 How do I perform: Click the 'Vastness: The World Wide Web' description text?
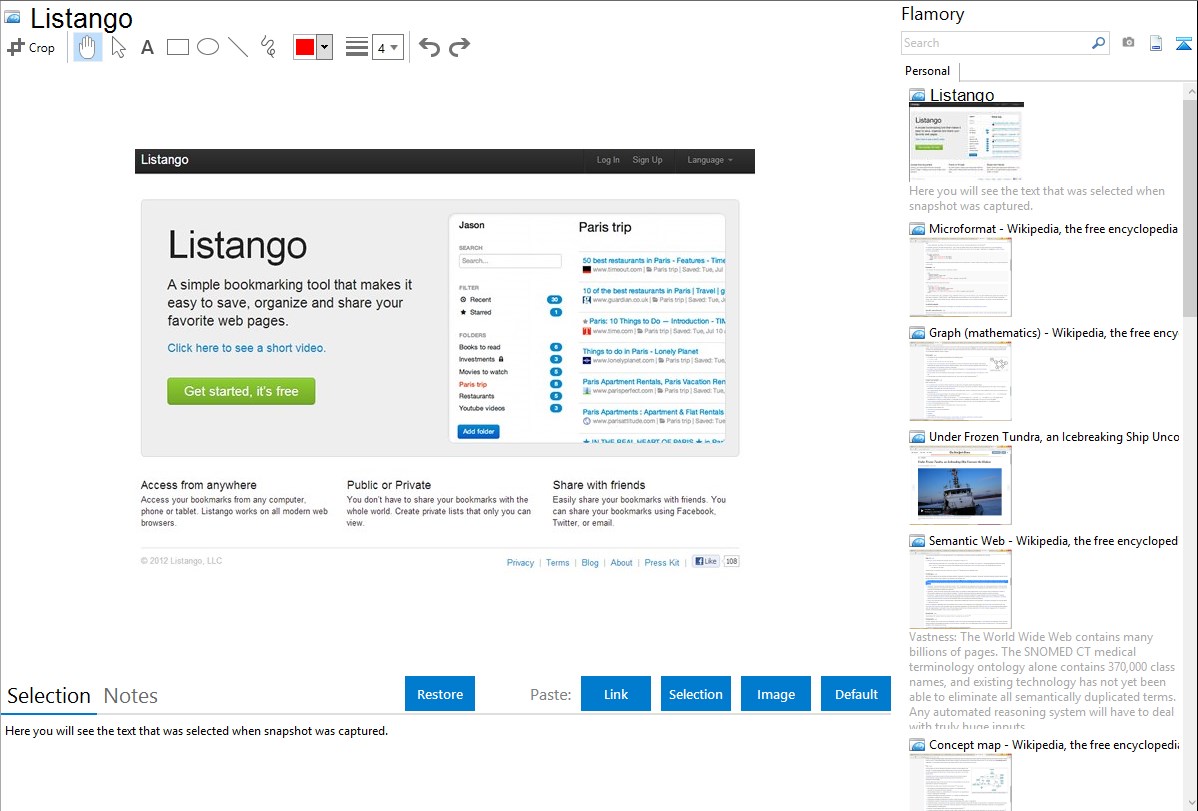pyautogui.click(x=1042, y=681)
